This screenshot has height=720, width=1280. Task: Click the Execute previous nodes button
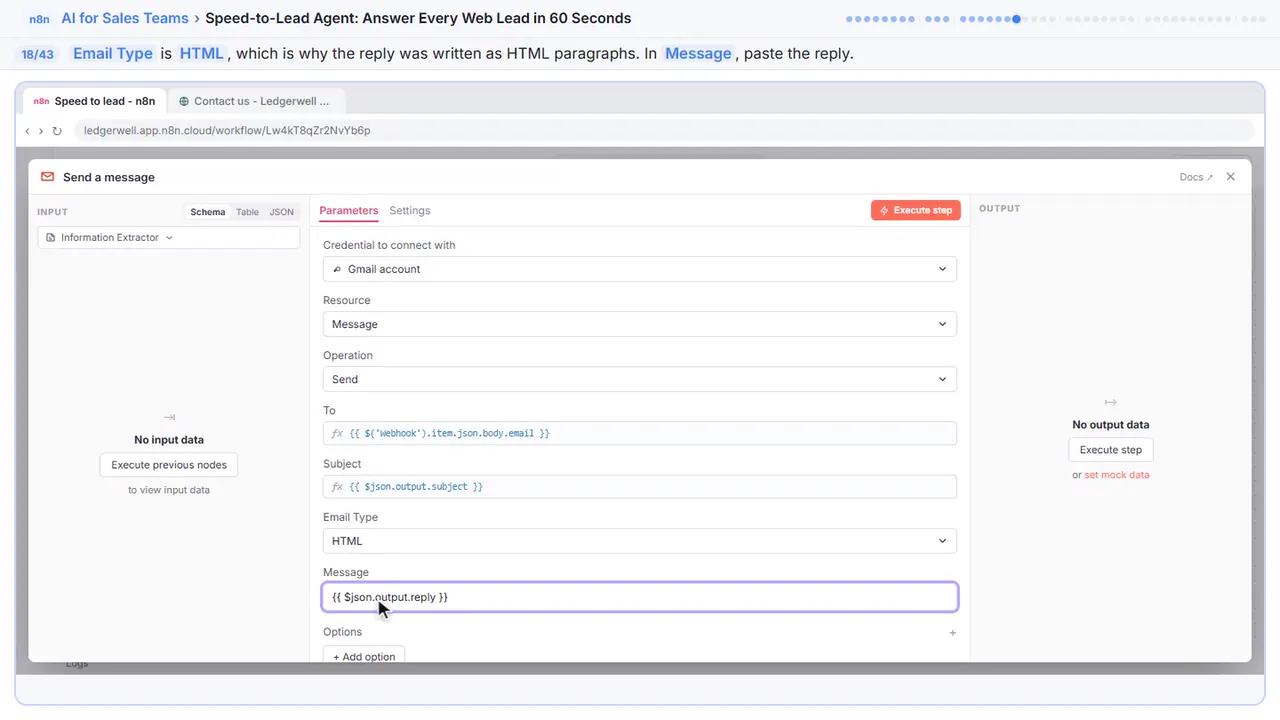169,465
